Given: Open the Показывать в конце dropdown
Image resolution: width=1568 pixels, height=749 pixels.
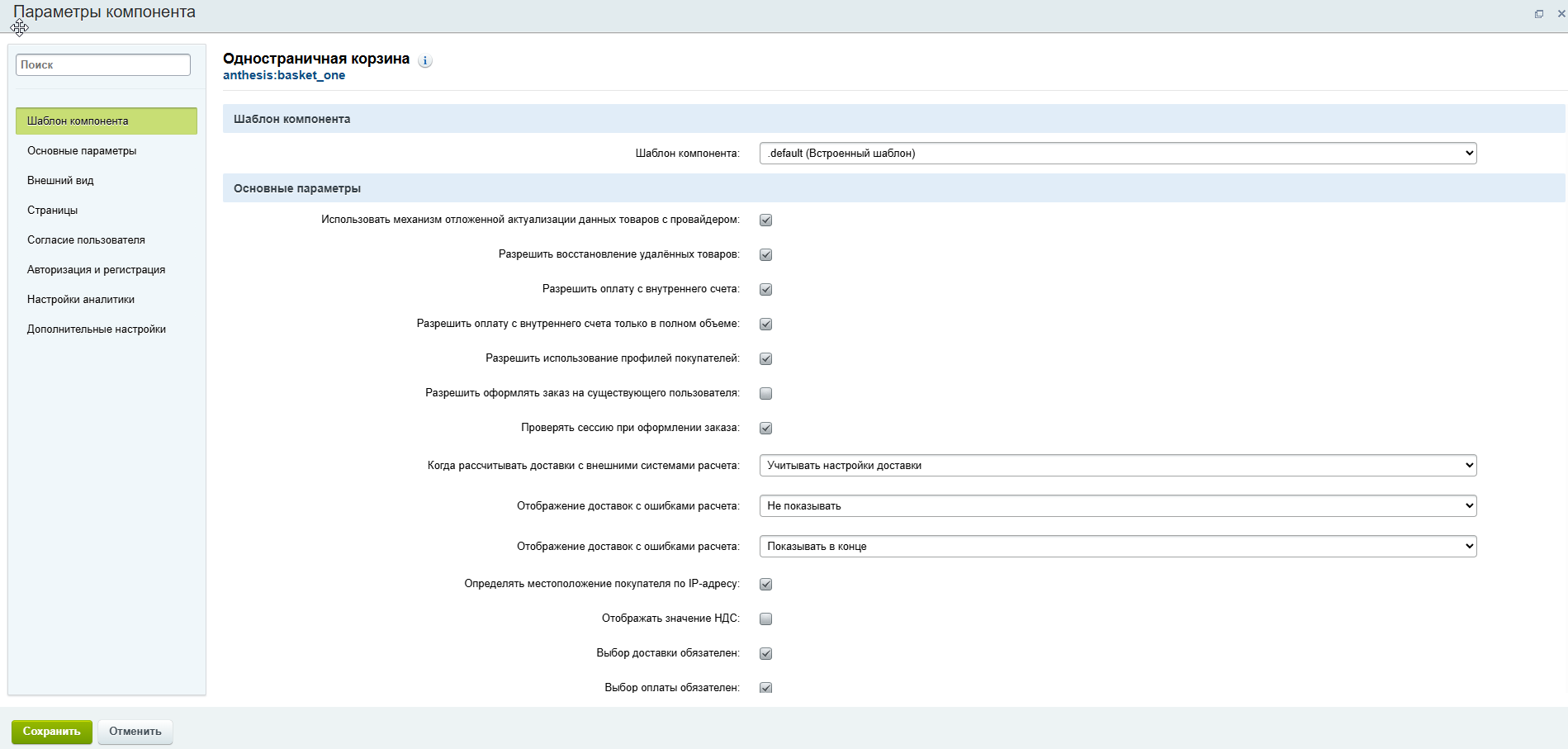Looking at the screenshot, I should (1118, 547).
